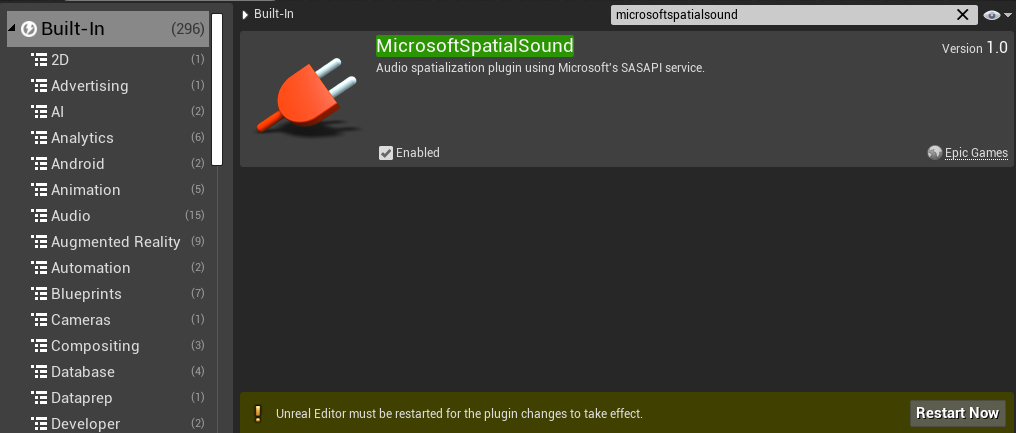The height and width of the screenshot is (433, 1016).
Task: Select the Animation category
Action: coord(86,190)
